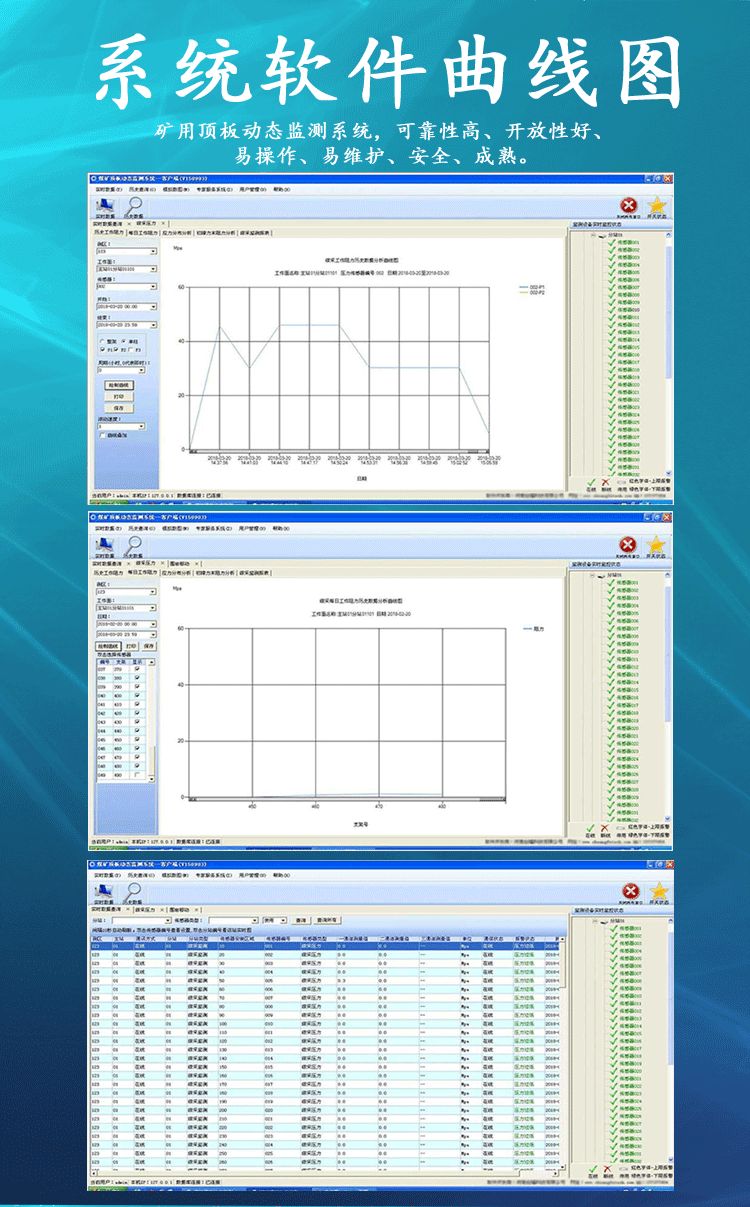Click the 保存 button in middle window

(x=149, y=646)
